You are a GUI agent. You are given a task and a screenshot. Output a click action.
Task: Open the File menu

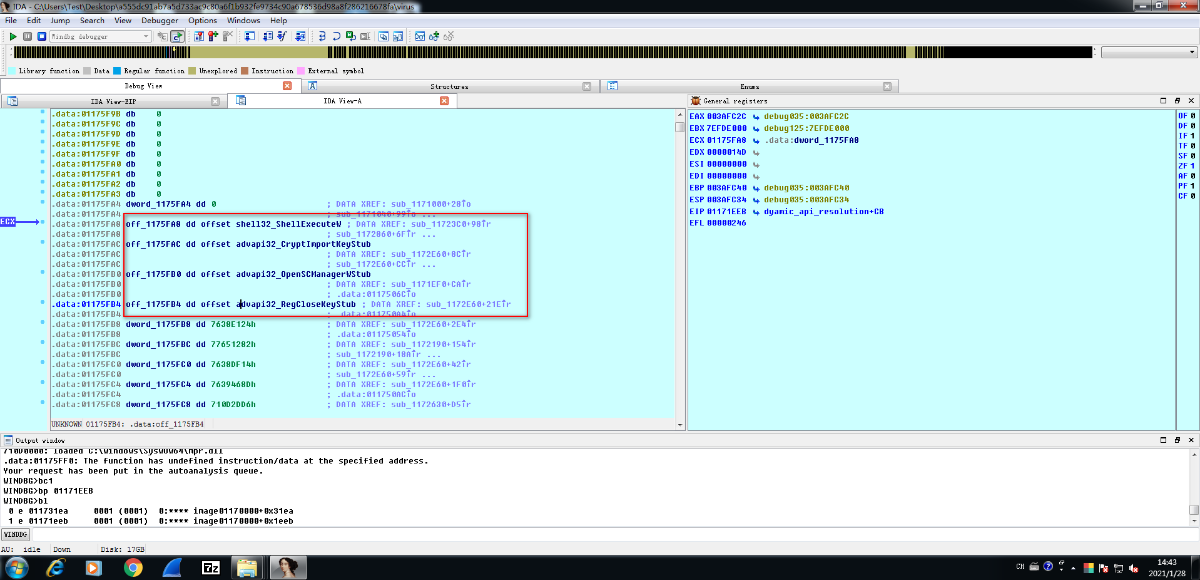pos(10,20)
